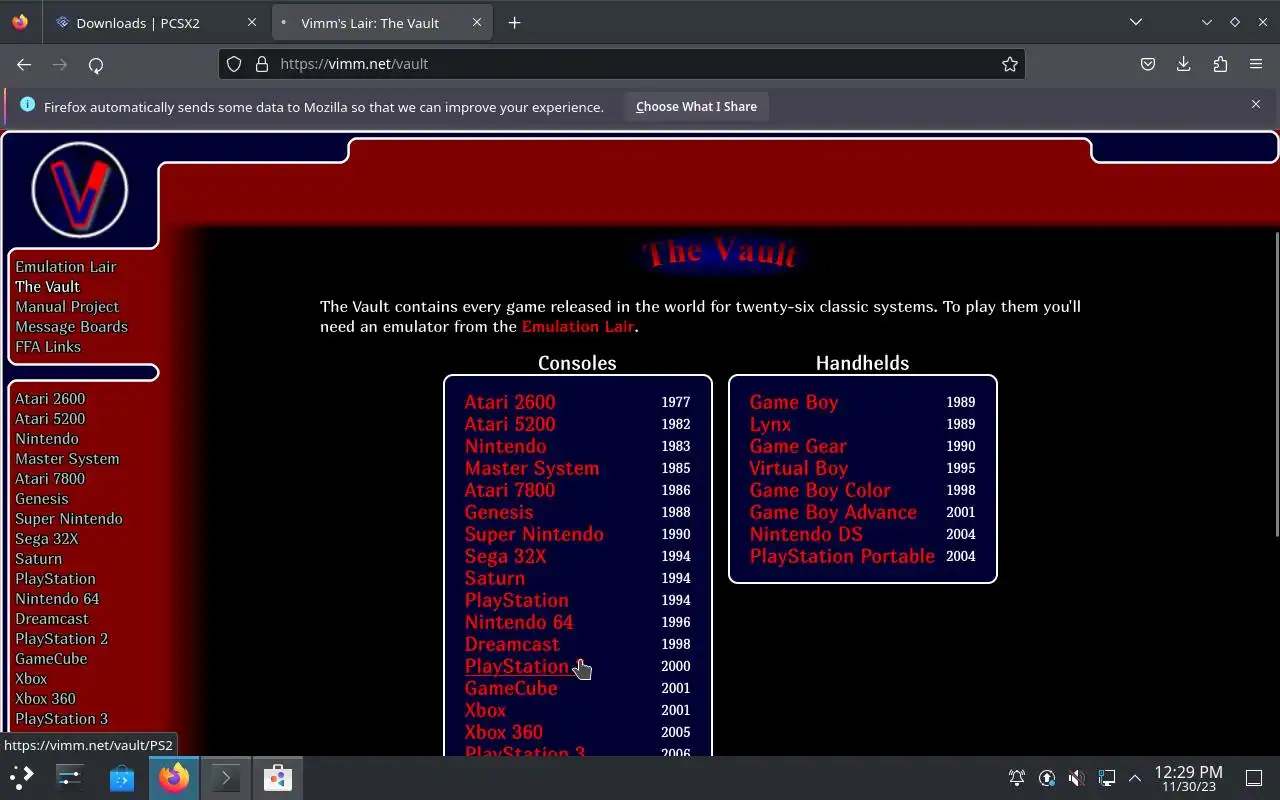The width and height of the screenshot is (1280, 800).
Task: Open Game Gear in Handhelds box
Action: click(x=798, y=446)
